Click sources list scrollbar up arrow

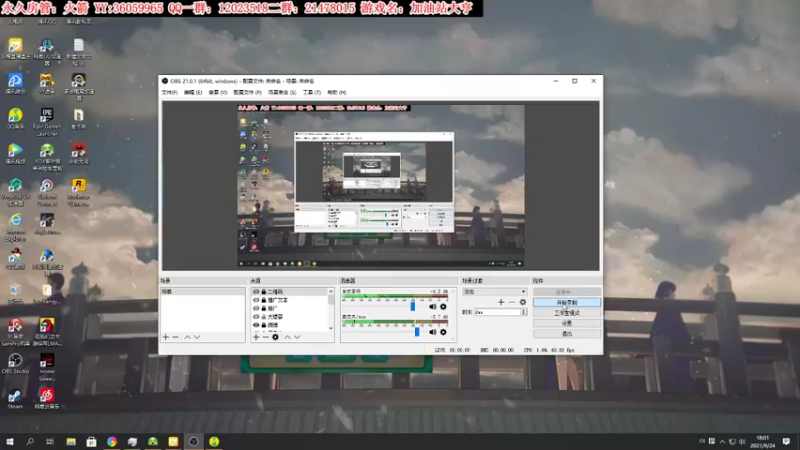pos(331,291)
